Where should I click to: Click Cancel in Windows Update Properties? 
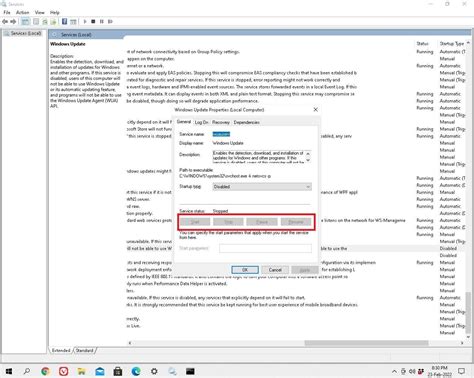[275, 270]
